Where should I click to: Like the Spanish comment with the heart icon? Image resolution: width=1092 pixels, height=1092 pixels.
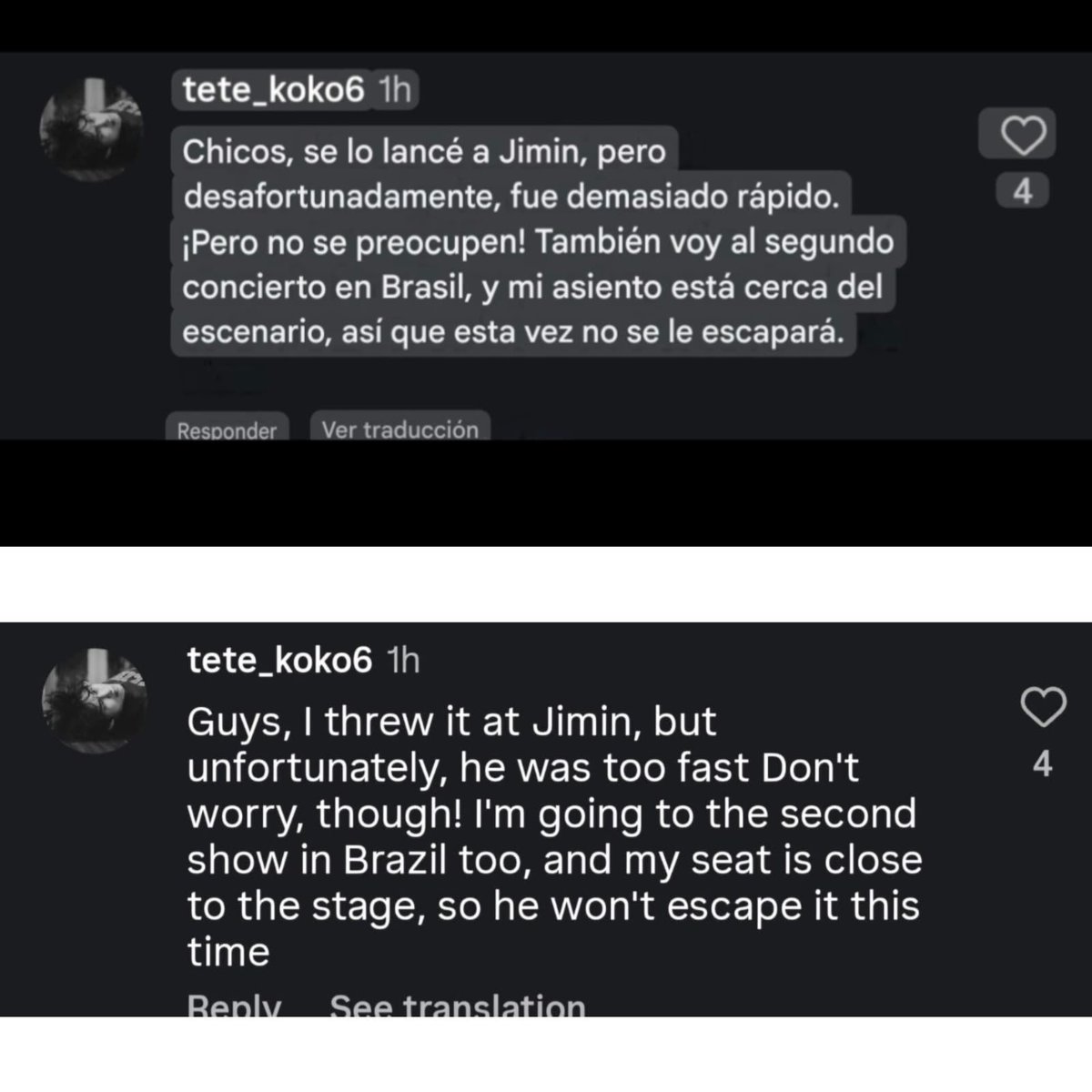(x=1024, y=137)
